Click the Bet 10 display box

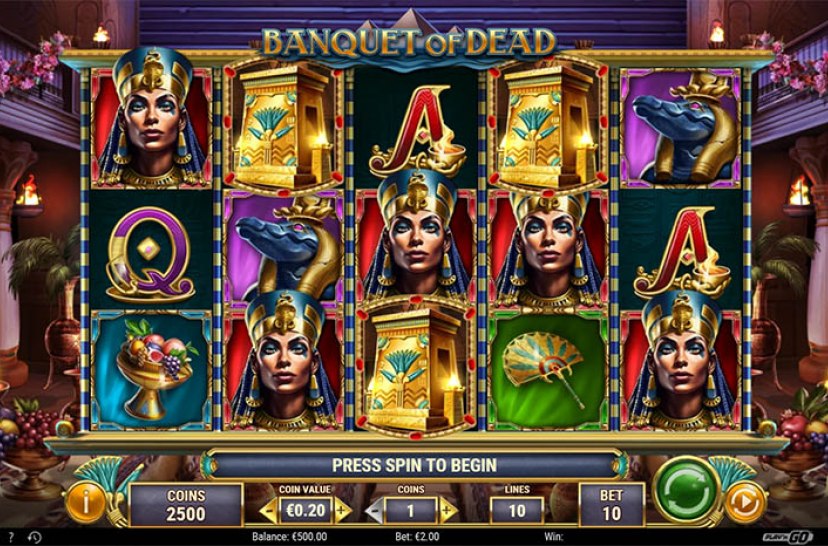tap(611, 505)
